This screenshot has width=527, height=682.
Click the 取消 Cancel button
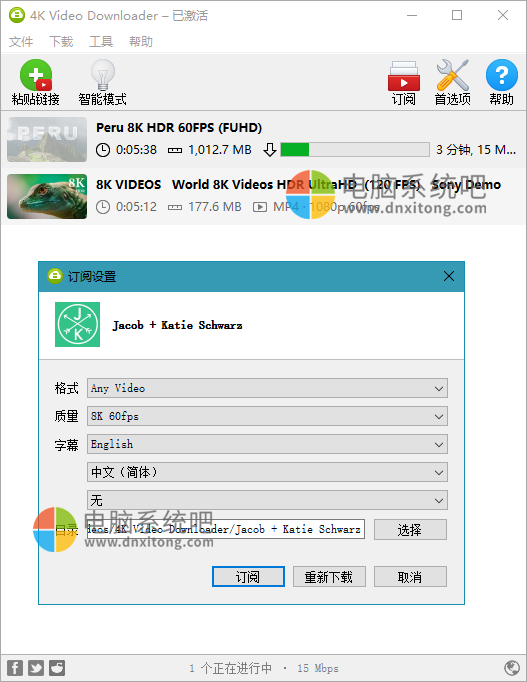point(410,577)
